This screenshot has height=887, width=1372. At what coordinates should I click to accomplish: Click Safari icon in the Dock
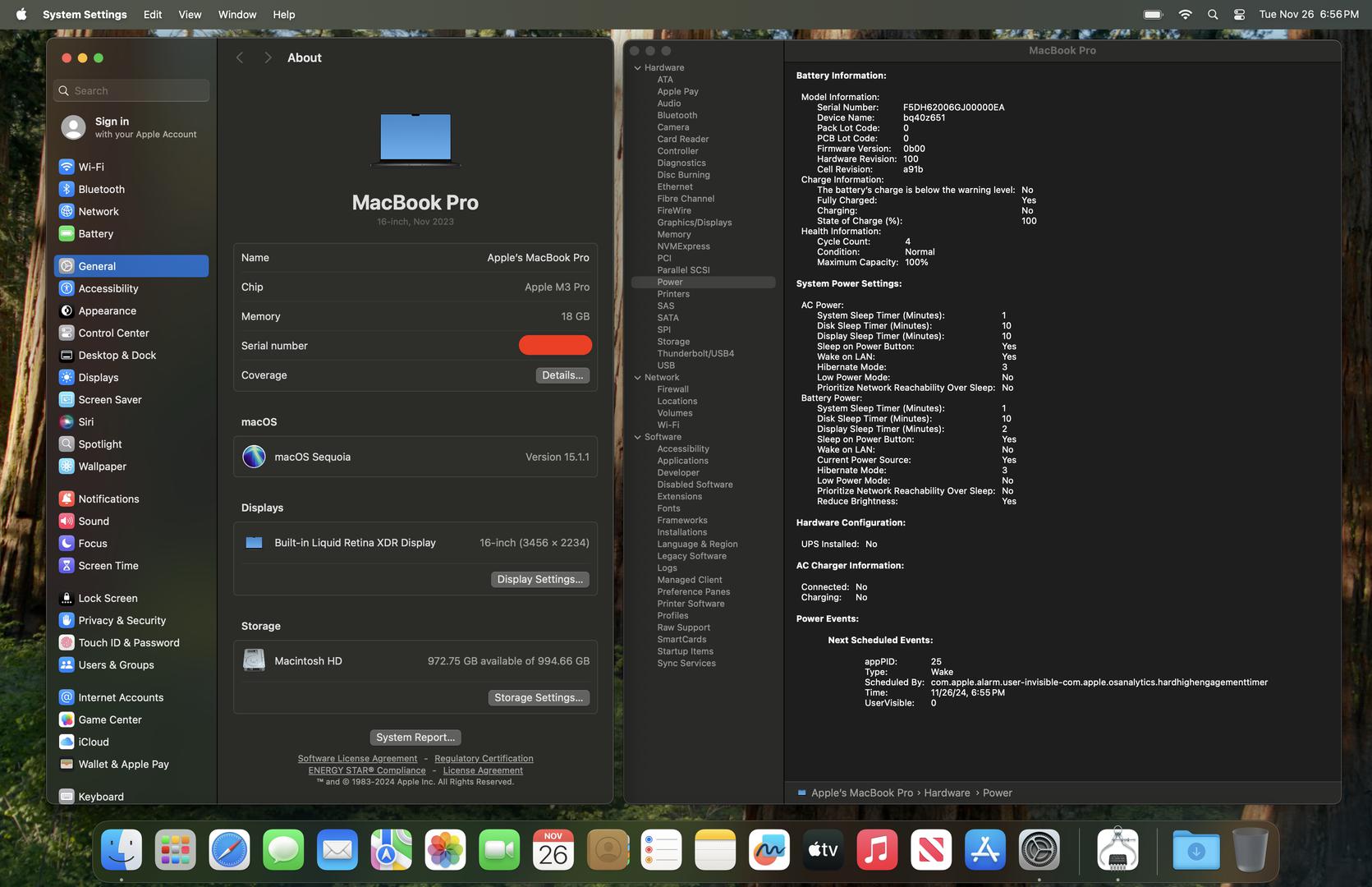tap(229, 850)
